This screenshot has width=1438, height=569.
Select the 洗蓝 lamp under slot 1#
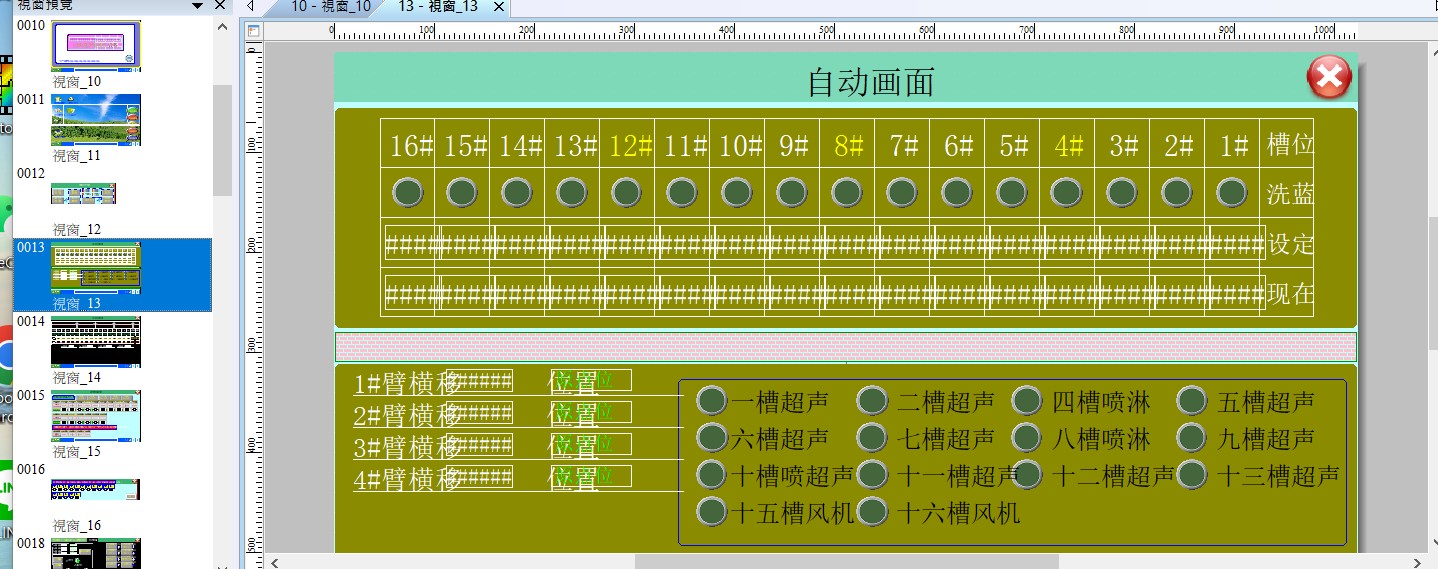tap(1231, 192)
